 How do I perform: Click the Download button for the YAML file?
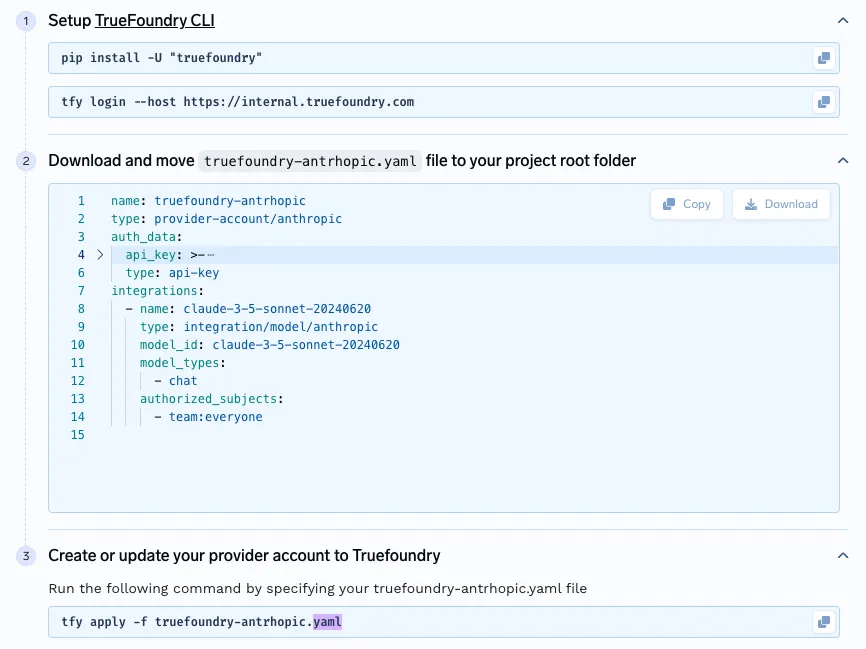(780, 203)
